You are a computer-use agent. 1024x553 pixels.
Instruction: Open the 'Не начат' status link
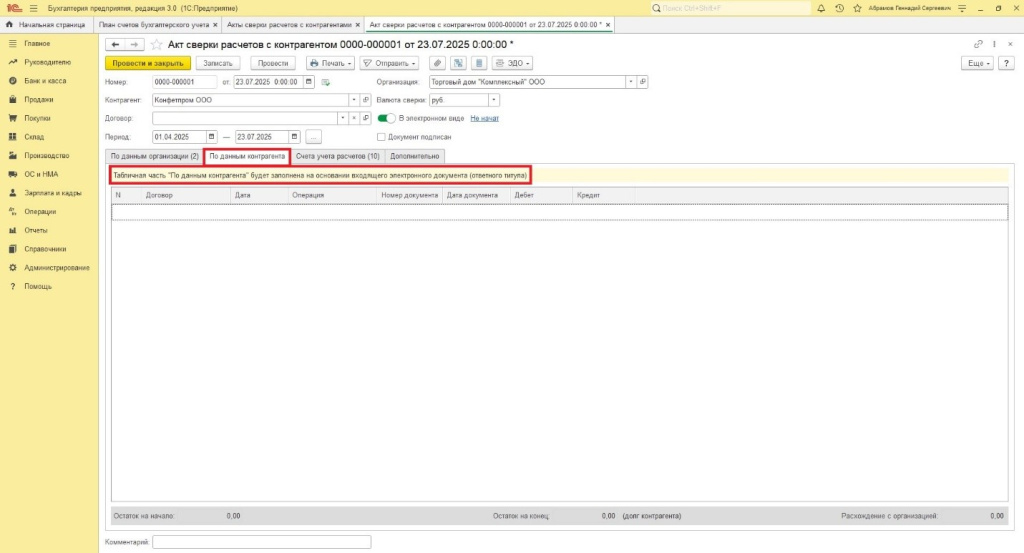click(484, 118)
